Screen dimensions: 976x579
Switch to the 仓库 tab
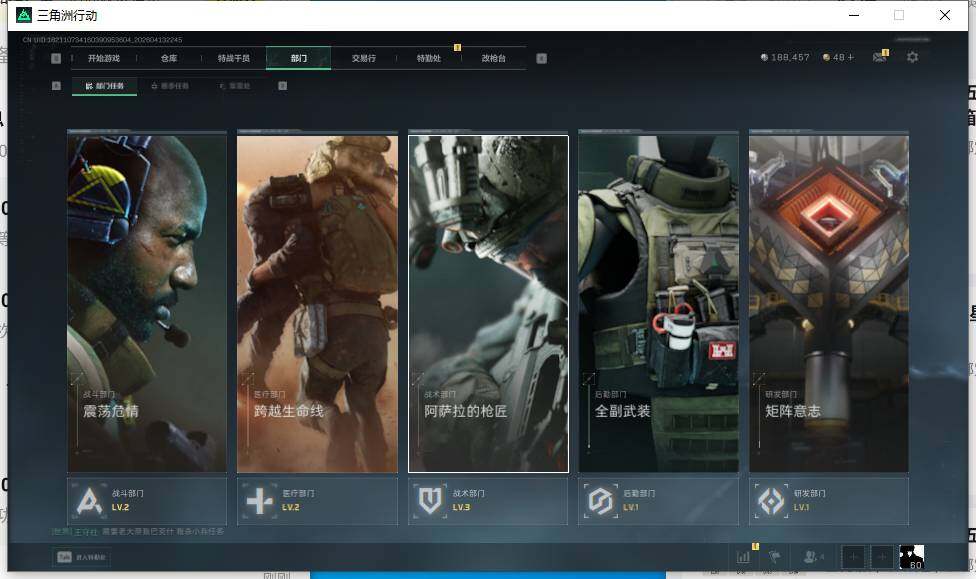point(169,58)
